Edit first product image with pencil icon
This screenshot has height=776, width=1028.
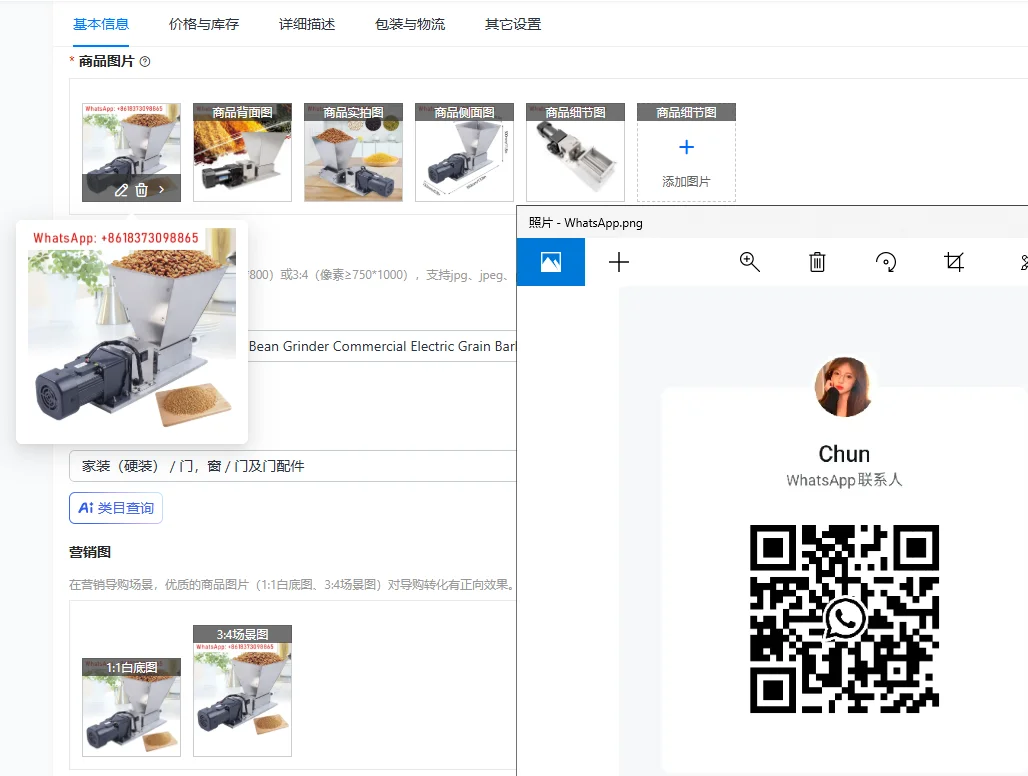point(121,189)
